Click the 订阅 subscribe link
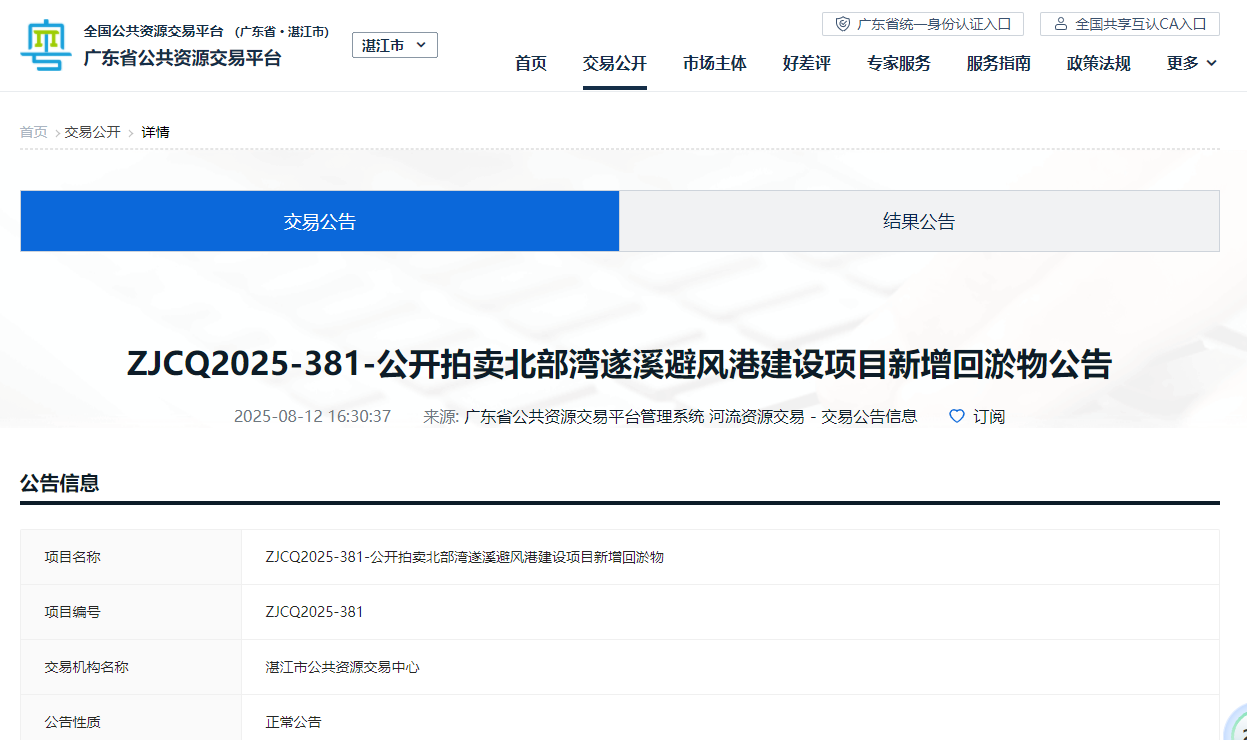1247x740 pixels. 989,416
